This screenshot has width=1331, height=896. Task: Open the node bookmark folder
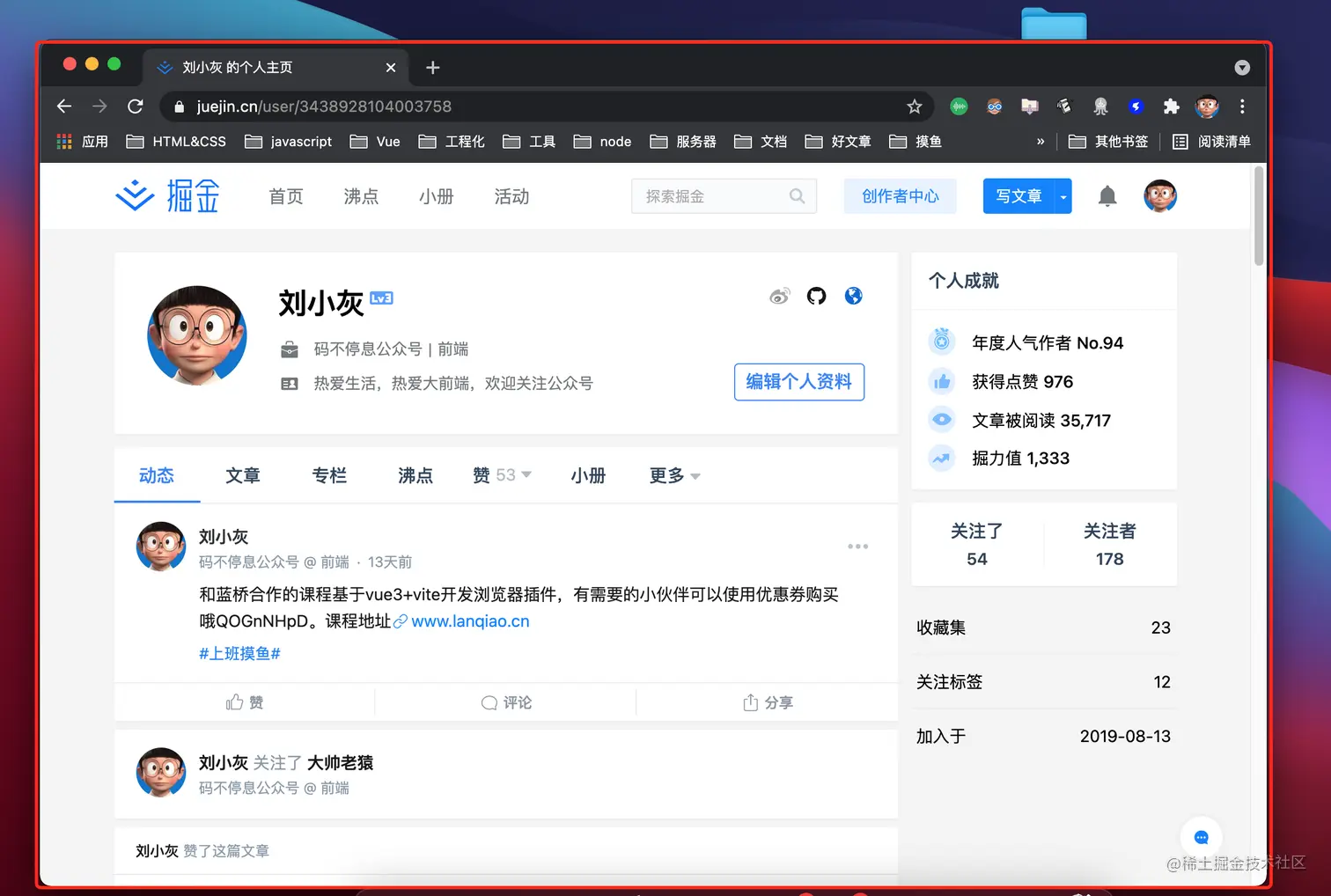(x=603, y=142)
